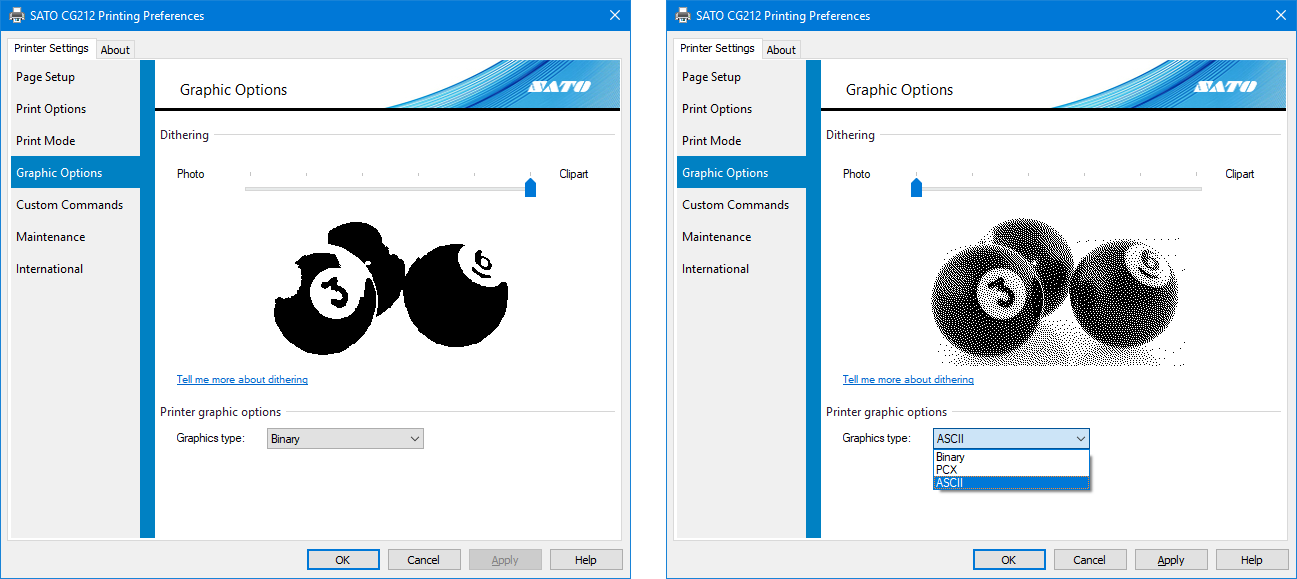1297x579 pixels.
Task: Show Maintenance settings in the Binary window
Action: tap(75, 237)
